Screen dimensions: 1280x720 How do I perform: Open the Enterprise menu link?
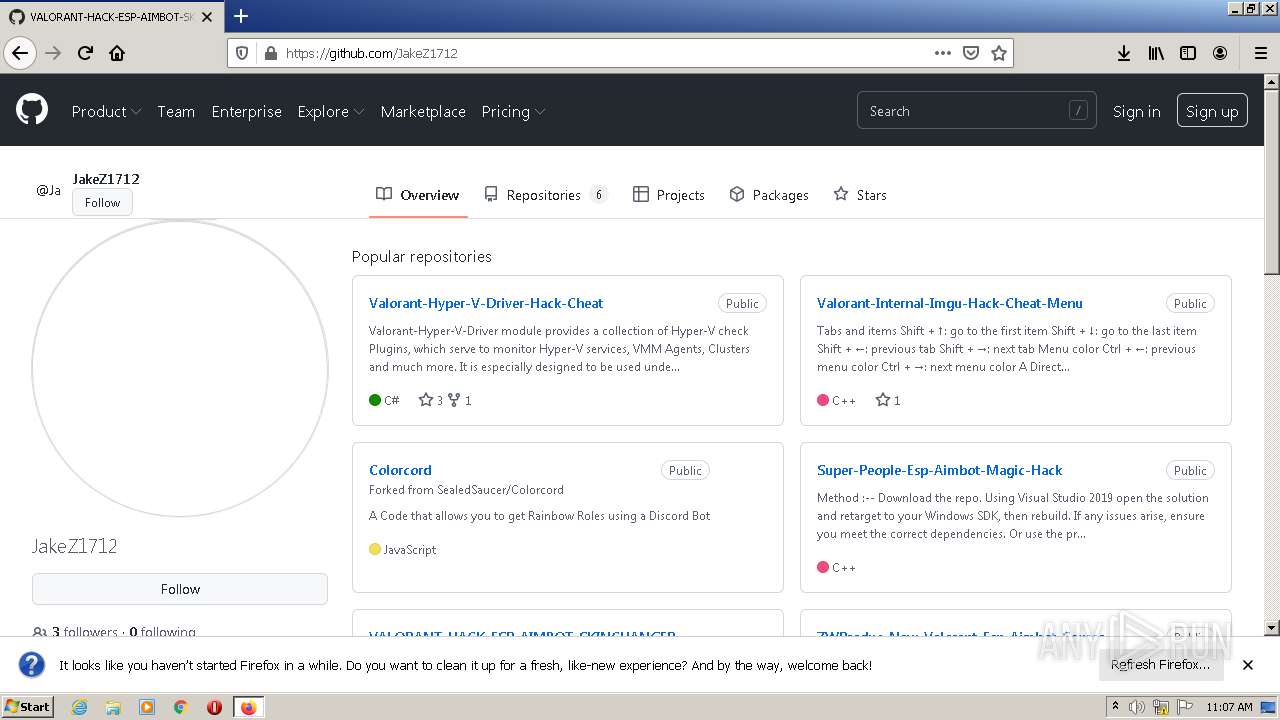click(x=246, y=111)
